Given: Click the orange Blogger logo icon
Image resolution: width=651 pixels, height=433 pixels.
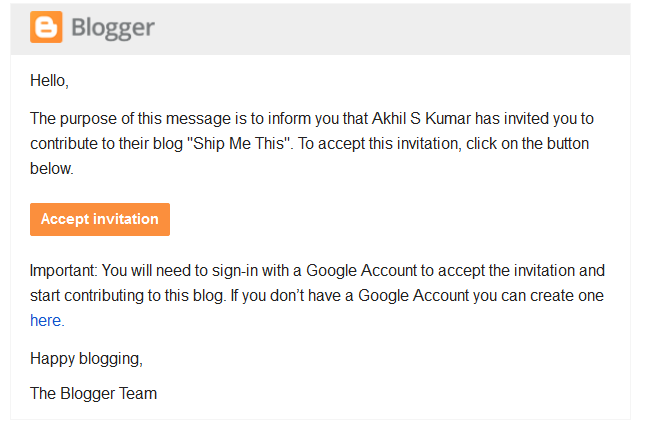Looking at the screenshot, I should pyautogui.click(x=46, y=27).
